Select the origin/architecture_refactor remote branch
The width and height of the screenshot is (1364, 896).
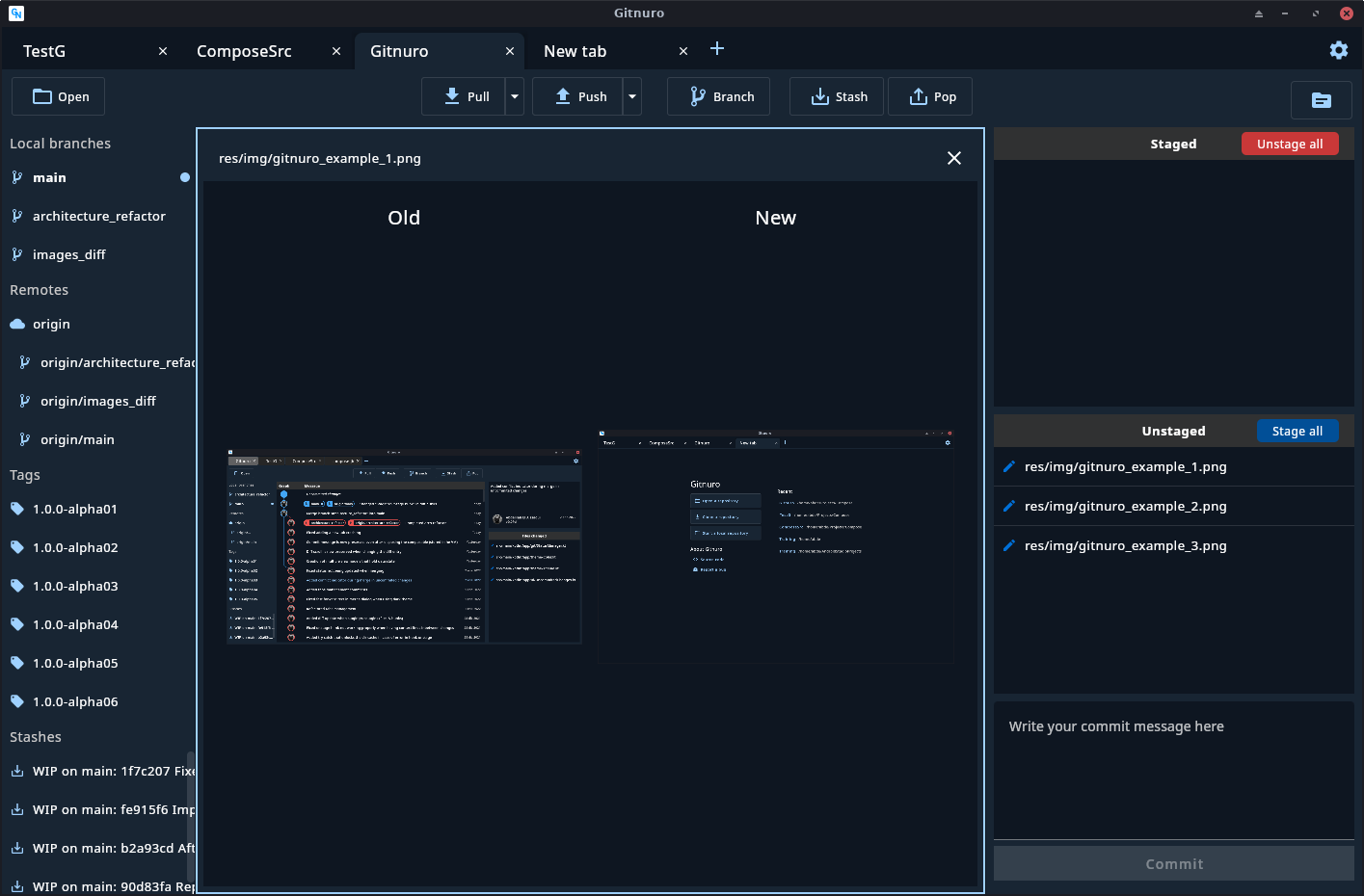pyautogui.click(x=97, y=362)
